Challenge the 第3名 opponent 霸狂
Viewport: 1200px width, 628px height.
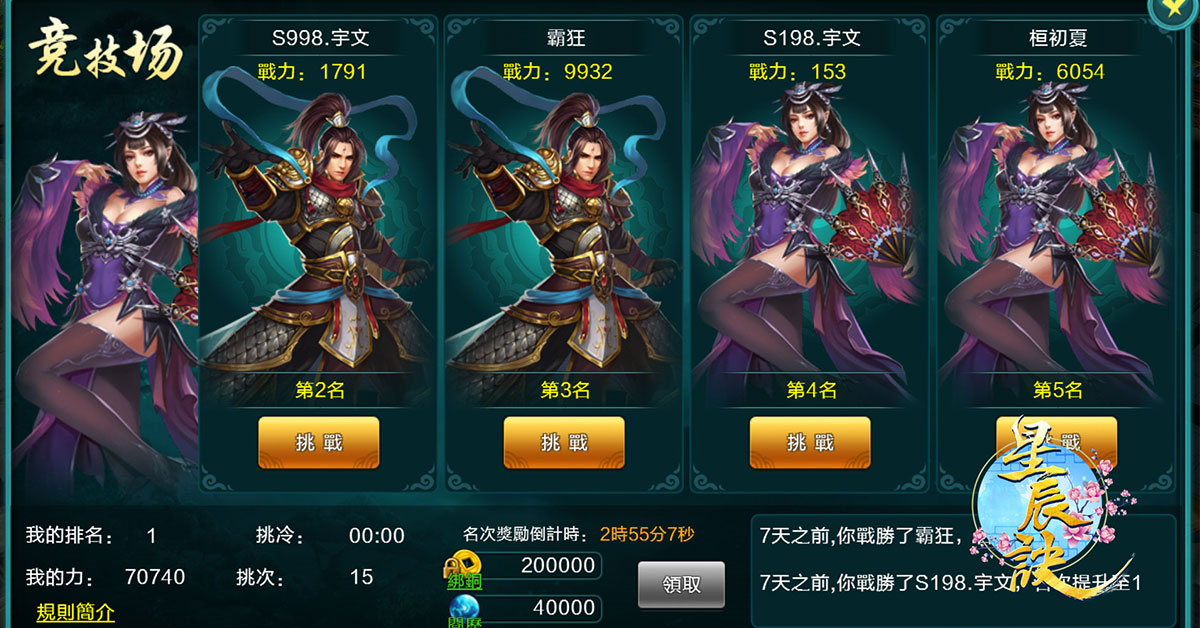[564, 443]
